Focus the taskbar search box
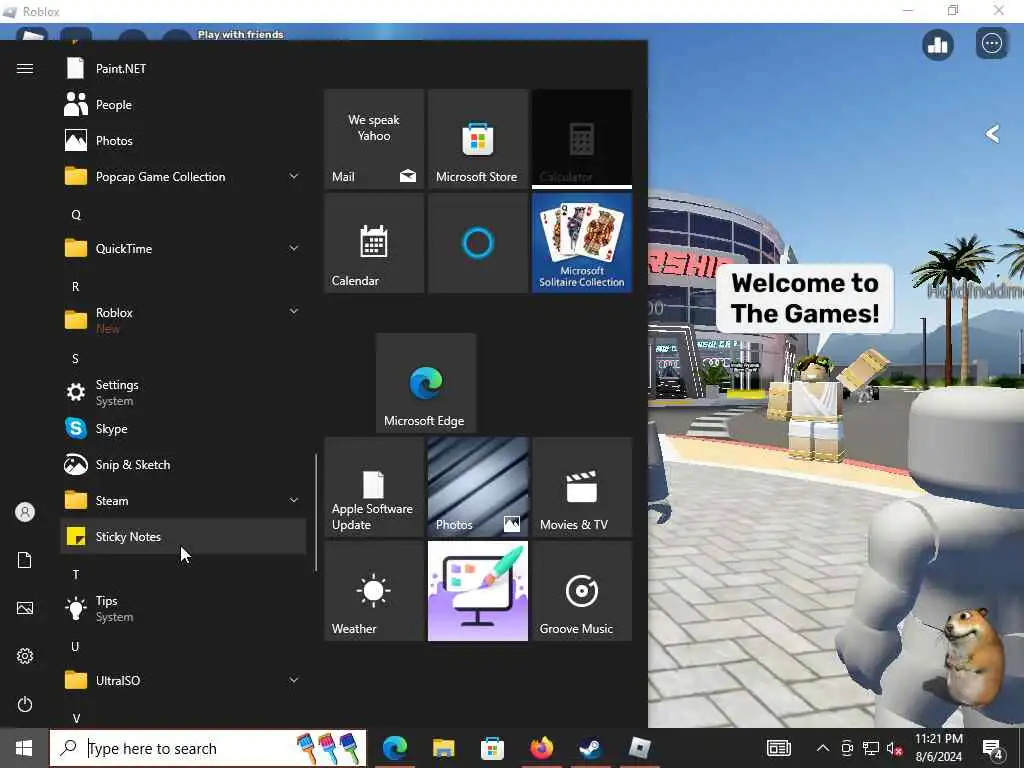 (208, 748)
